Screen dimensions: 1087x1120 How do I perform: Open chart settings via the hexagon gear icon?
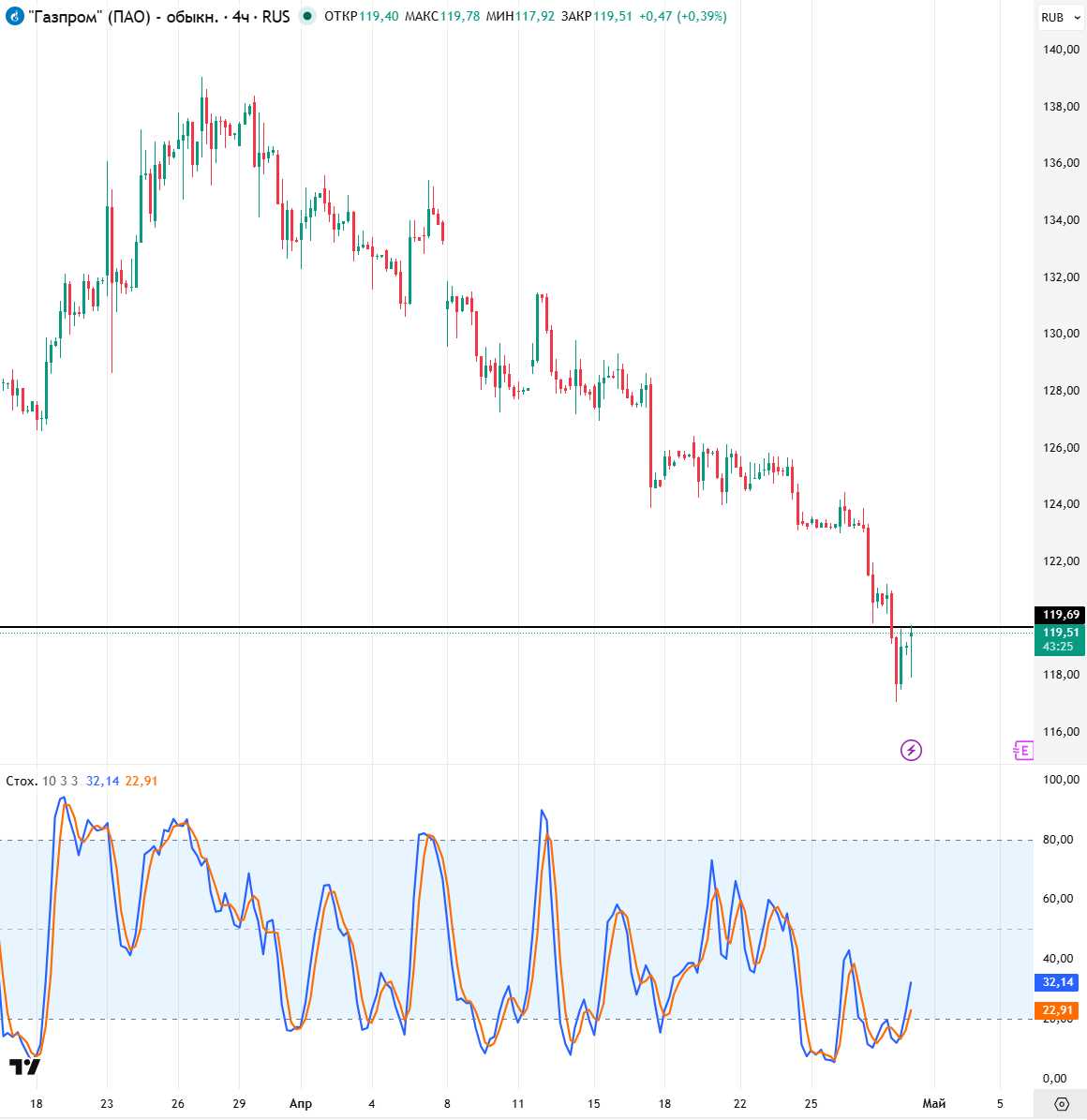(1061, 1103)
